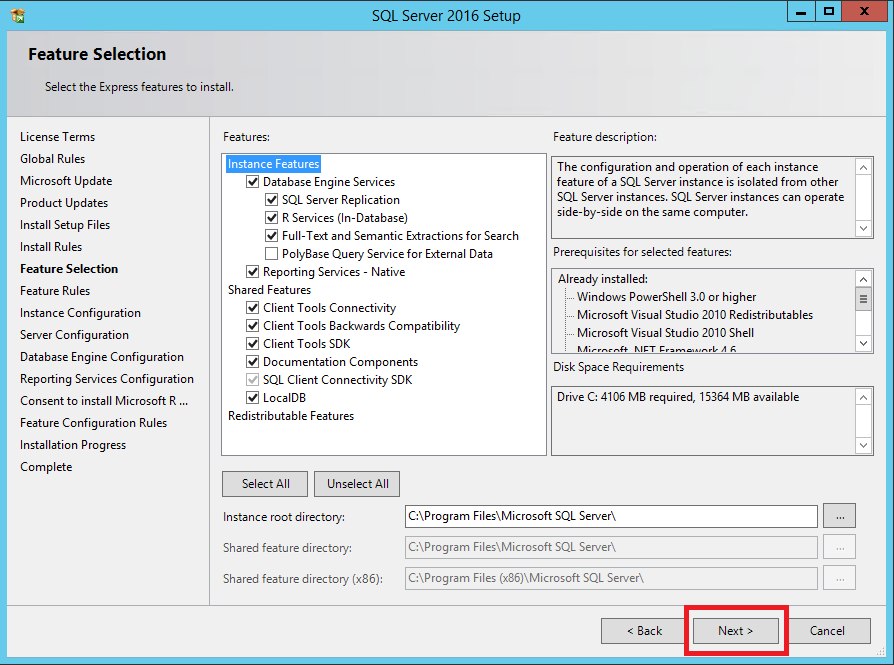Open the Feature Rules step
The width and height of the screenshot is (894, 665).
pos(55,291)
